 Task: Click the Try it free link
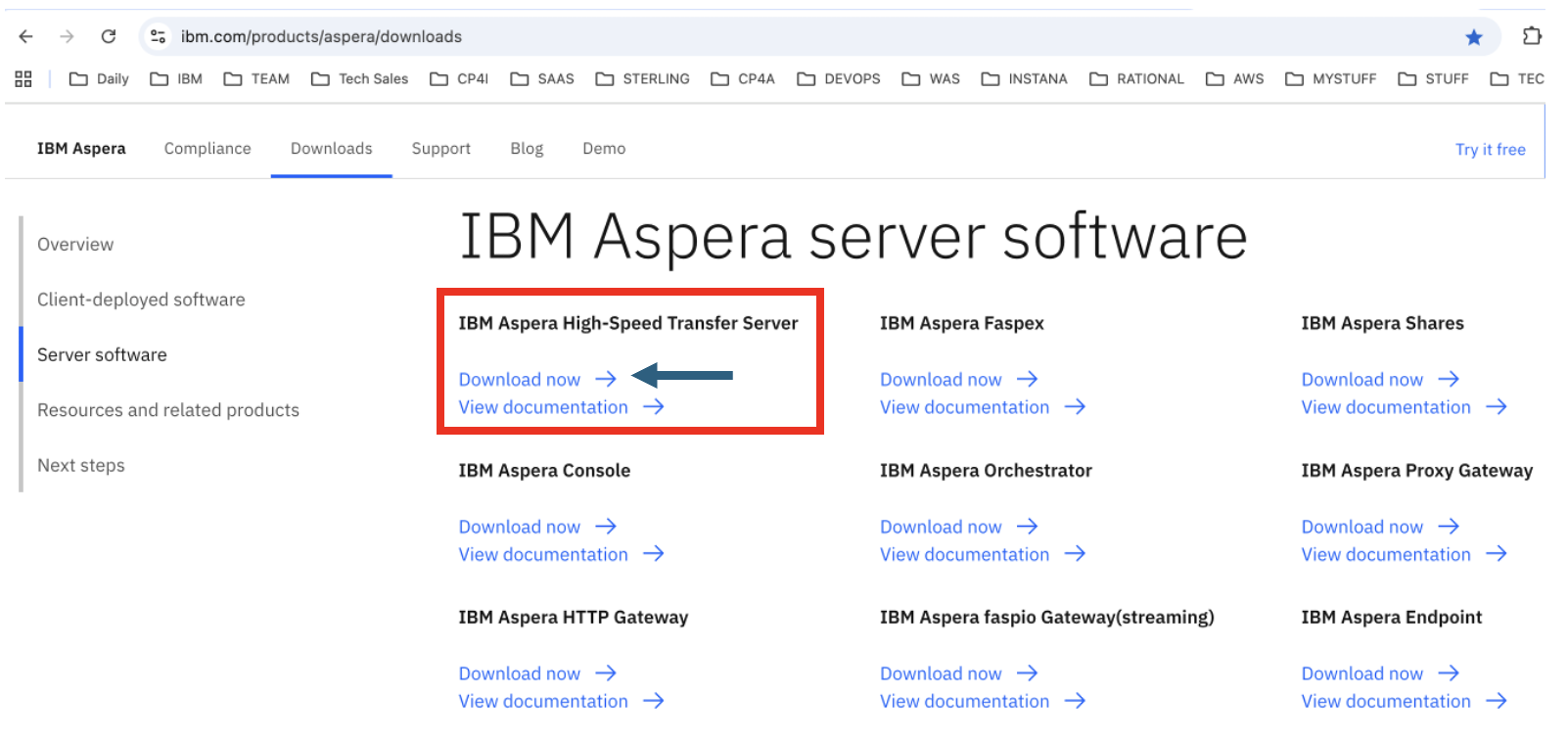[x=1491, y=150]
